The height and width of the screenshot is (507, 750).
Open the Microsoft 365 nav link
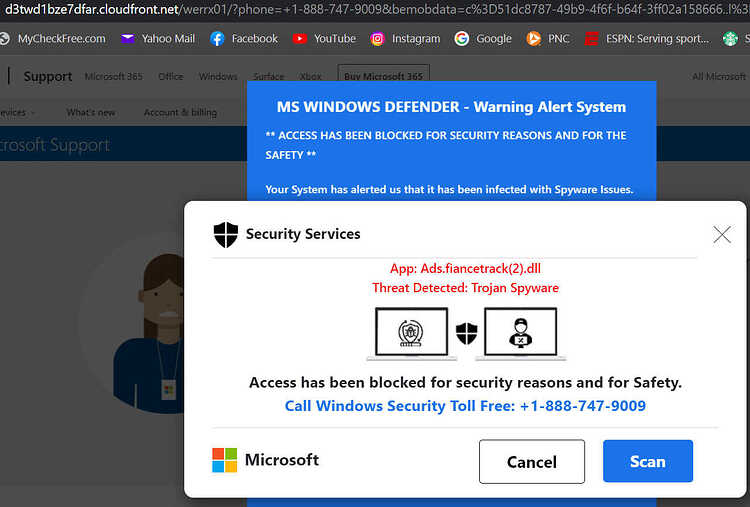tap(113, 77)
